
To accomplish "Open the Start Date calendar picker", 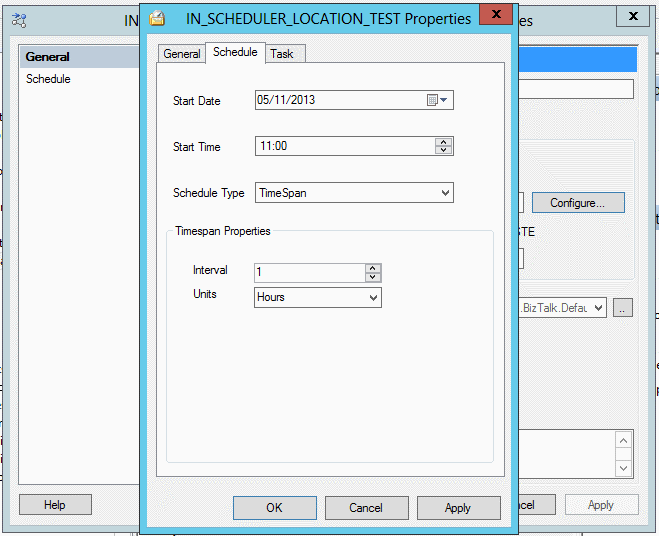I will 438,100.
